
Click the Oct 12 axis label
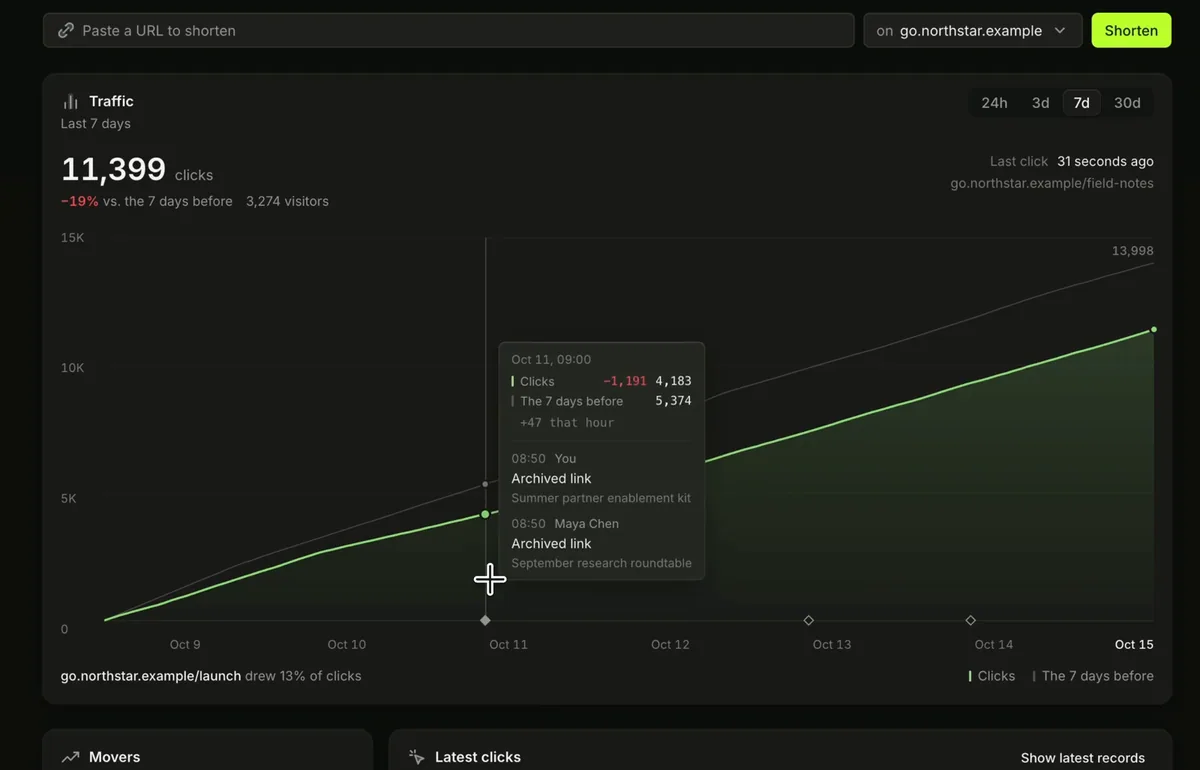670,644
